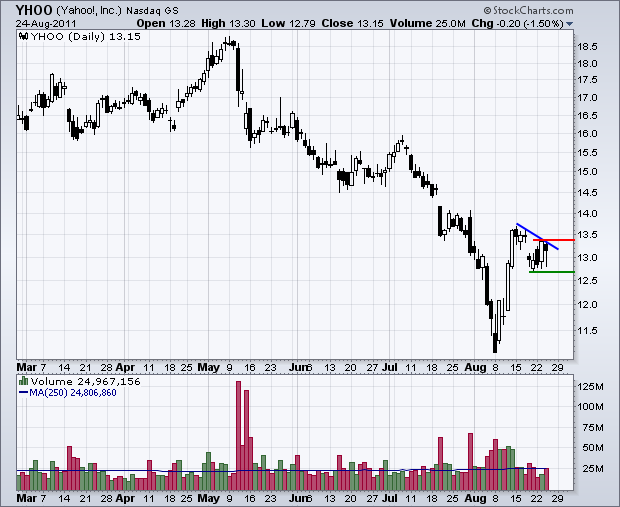Screen dimensions: 620x507
Task: Click the Volume 25.0M header value
Action: click(427, 23)
